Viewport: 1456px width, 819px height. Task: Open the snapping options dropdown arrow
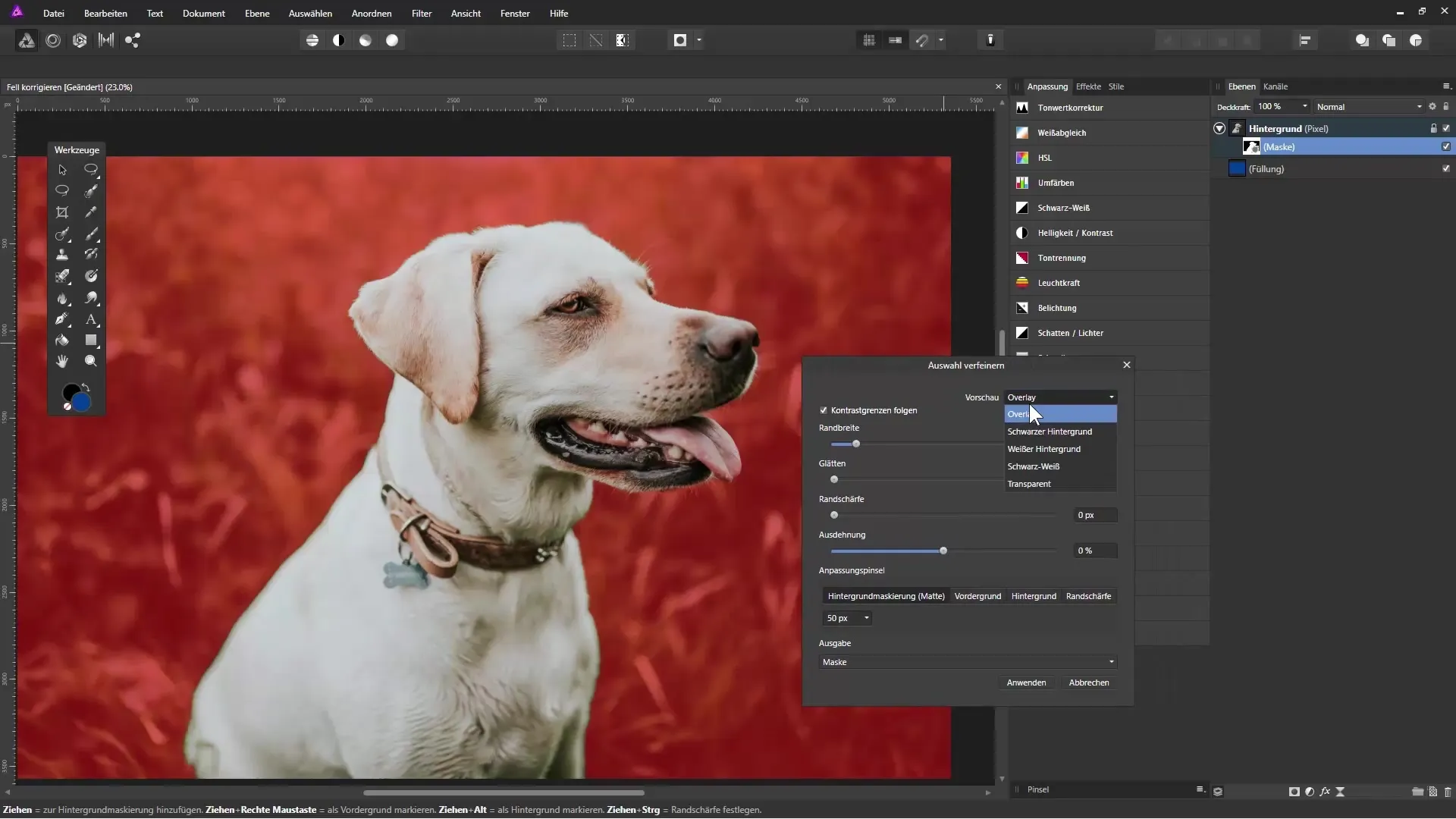point(941,40)
